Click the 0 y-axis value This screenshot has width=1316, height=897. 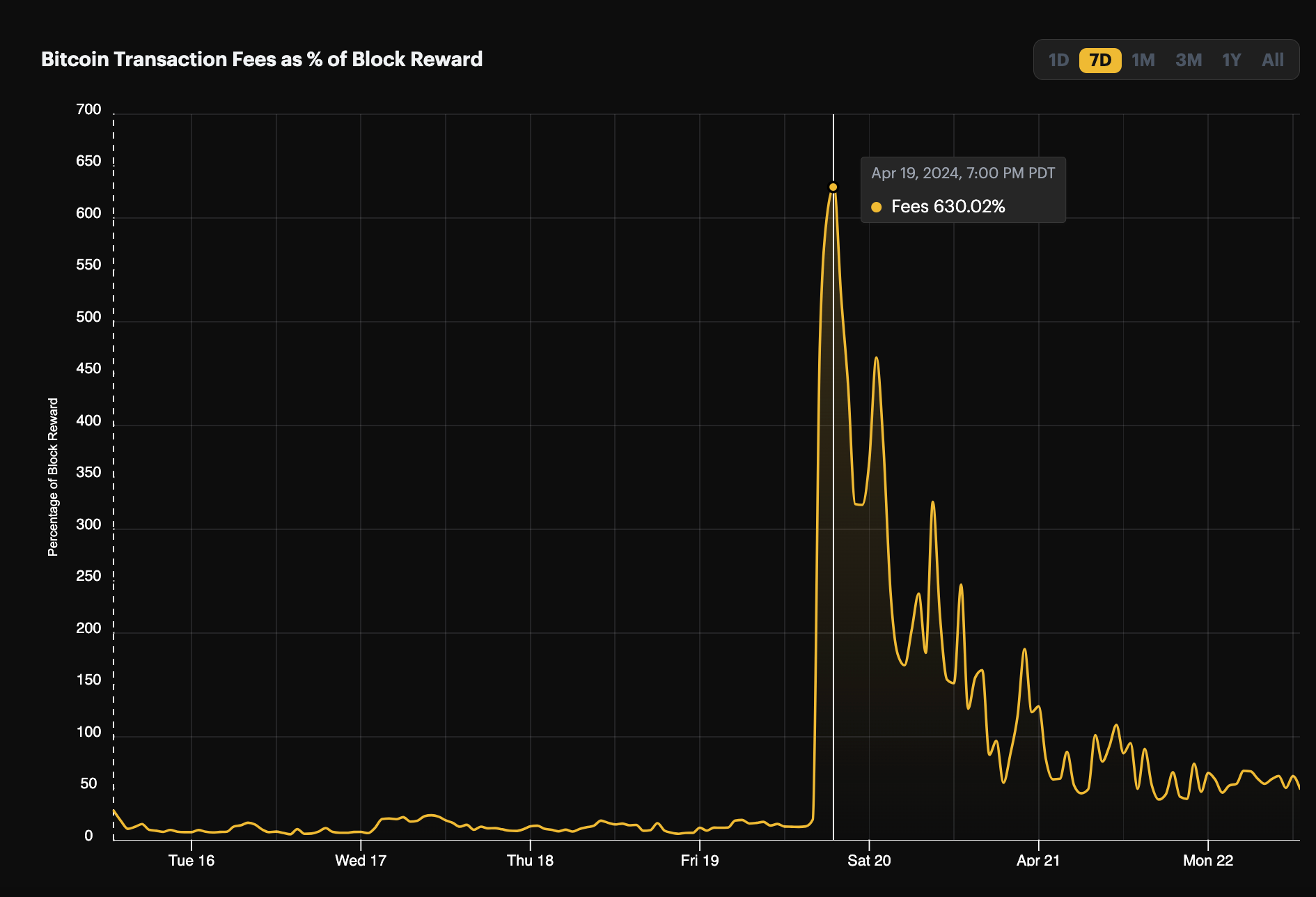[x=88, y=836]
